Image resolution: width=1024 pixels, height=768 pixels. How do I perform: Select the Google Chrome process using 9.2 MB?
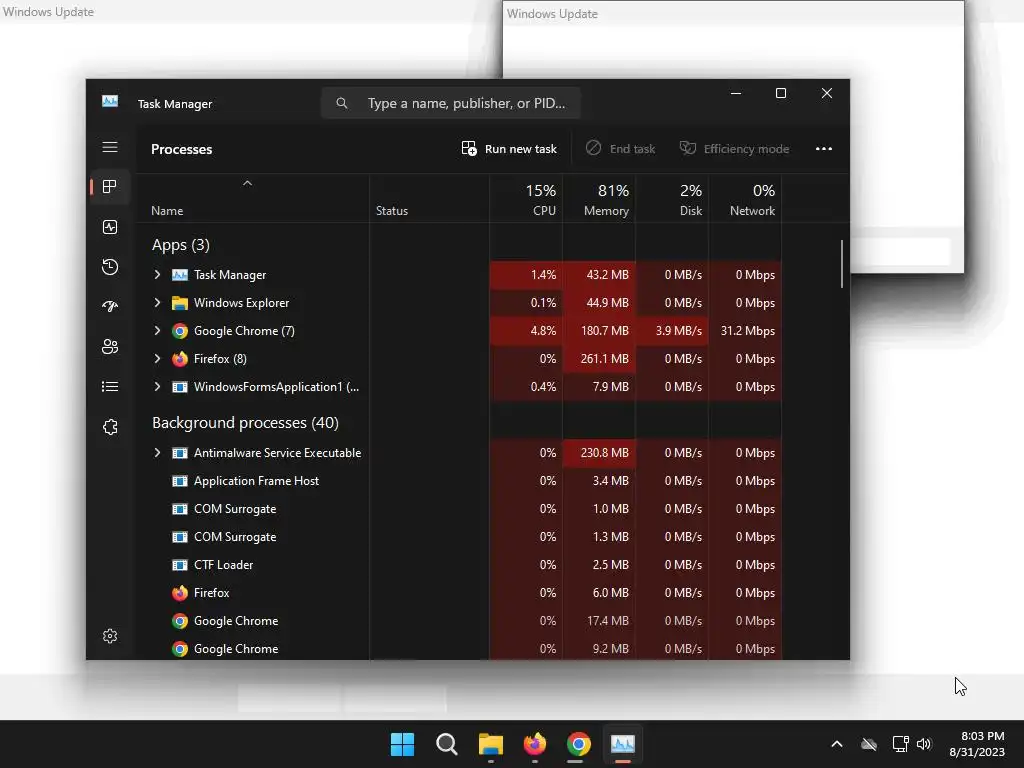458,648
